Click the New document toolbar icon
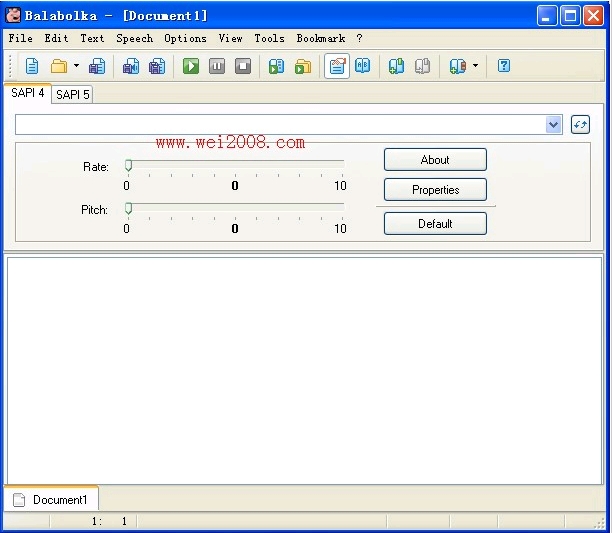This screenshot has width=612, height=533. (x=32, y=66)
